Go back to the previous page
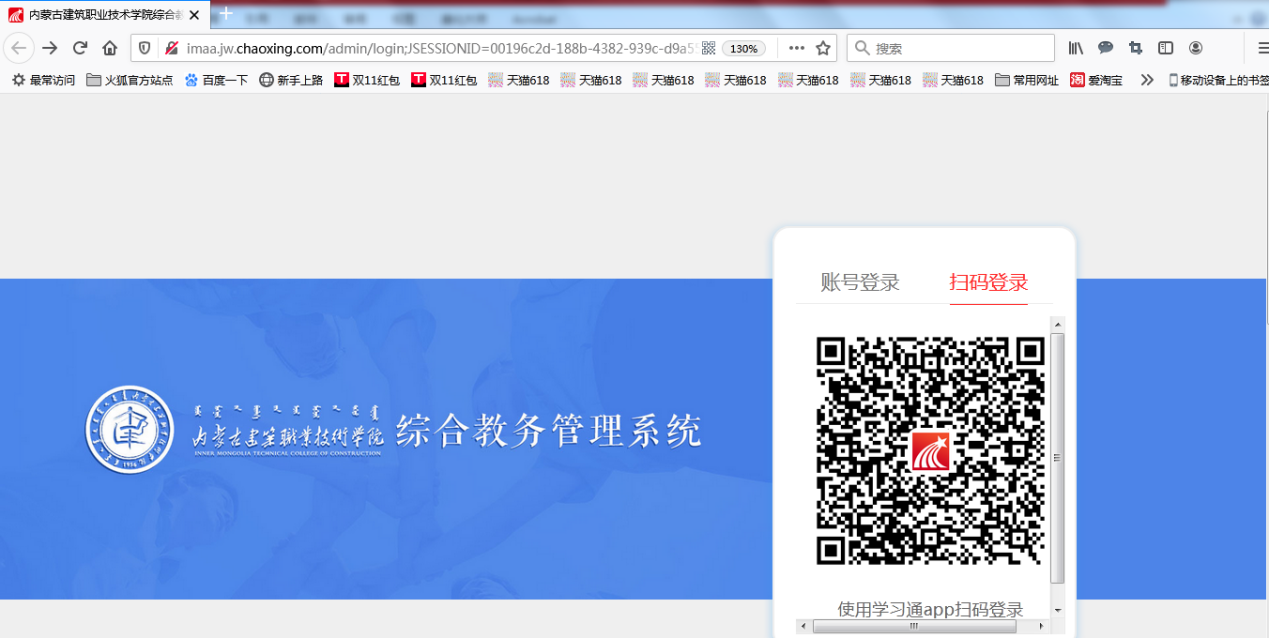The width and height of the screenshot is (1269, 638). [19, 48]
